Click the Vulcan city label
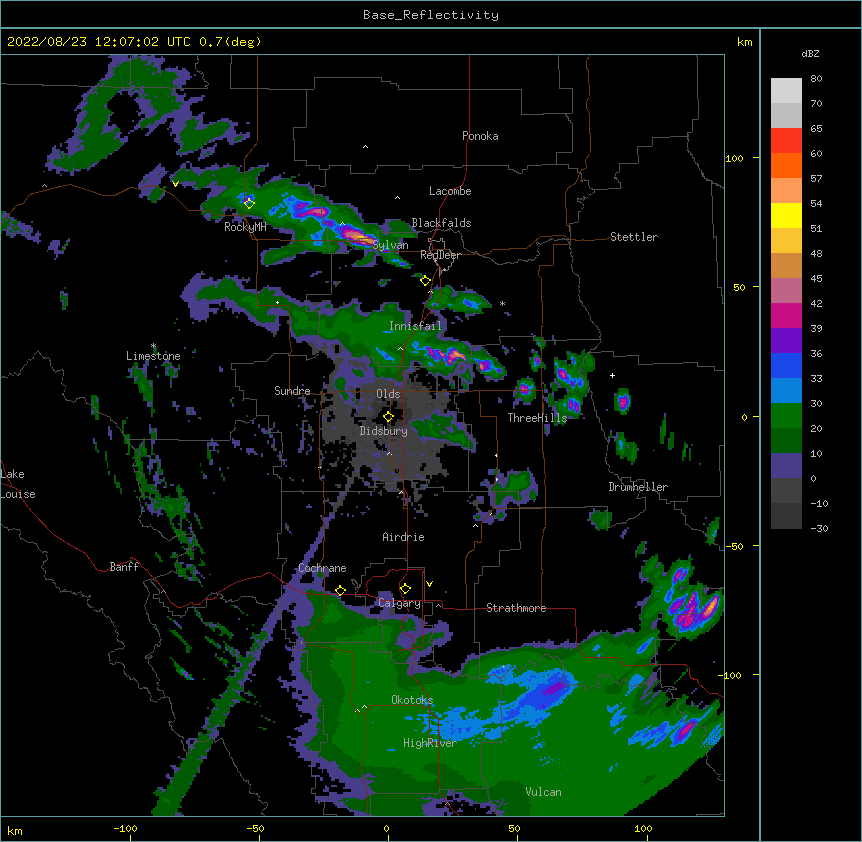862x842 pixels. [543, 792]
